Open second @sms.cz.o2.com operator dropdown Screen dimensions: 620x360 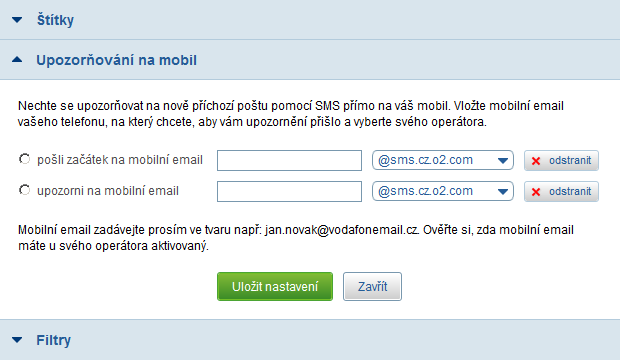443,191
